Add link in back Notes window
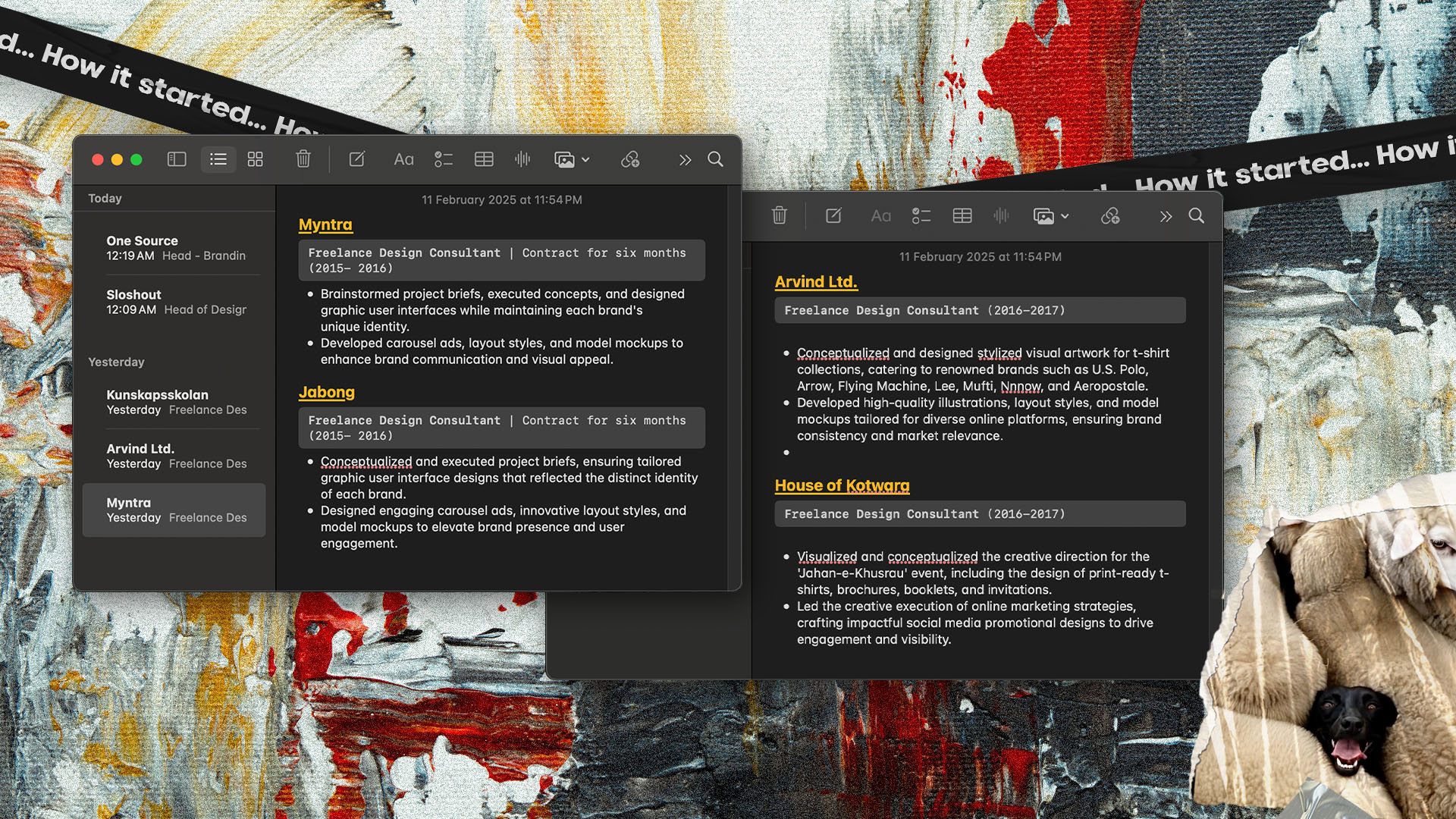 pos(1110,216)
